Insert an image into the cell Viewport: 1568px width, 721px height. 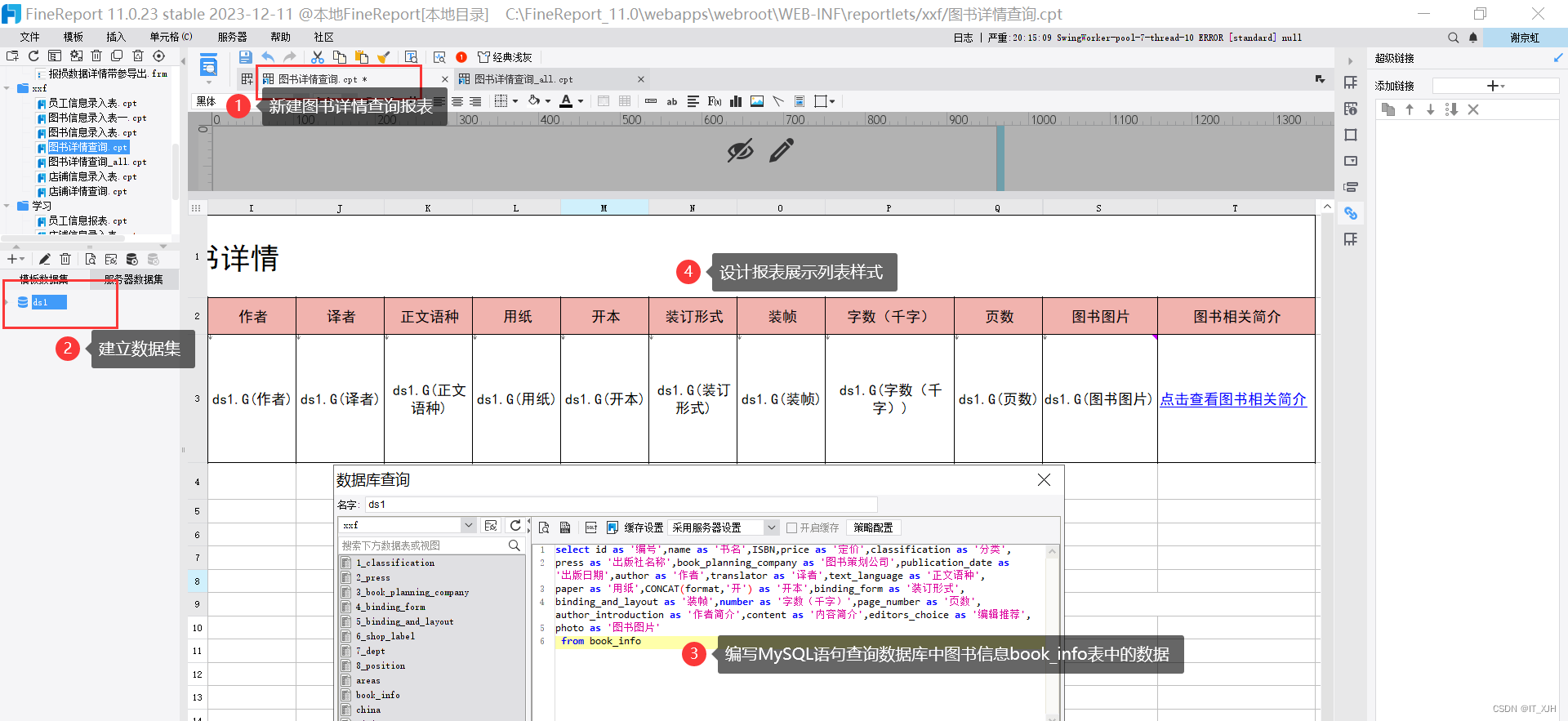(x=757, y=101)
